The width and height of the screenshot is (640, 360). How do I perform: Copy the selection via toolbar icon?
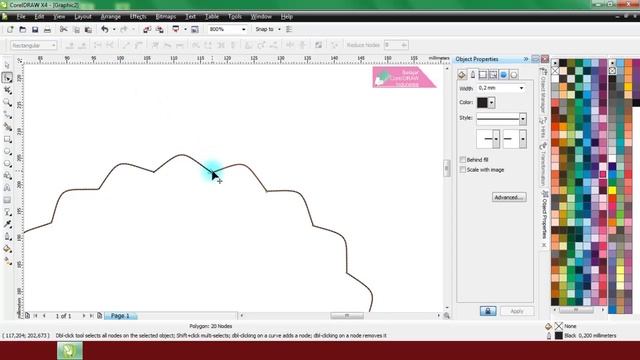(76, 29)
